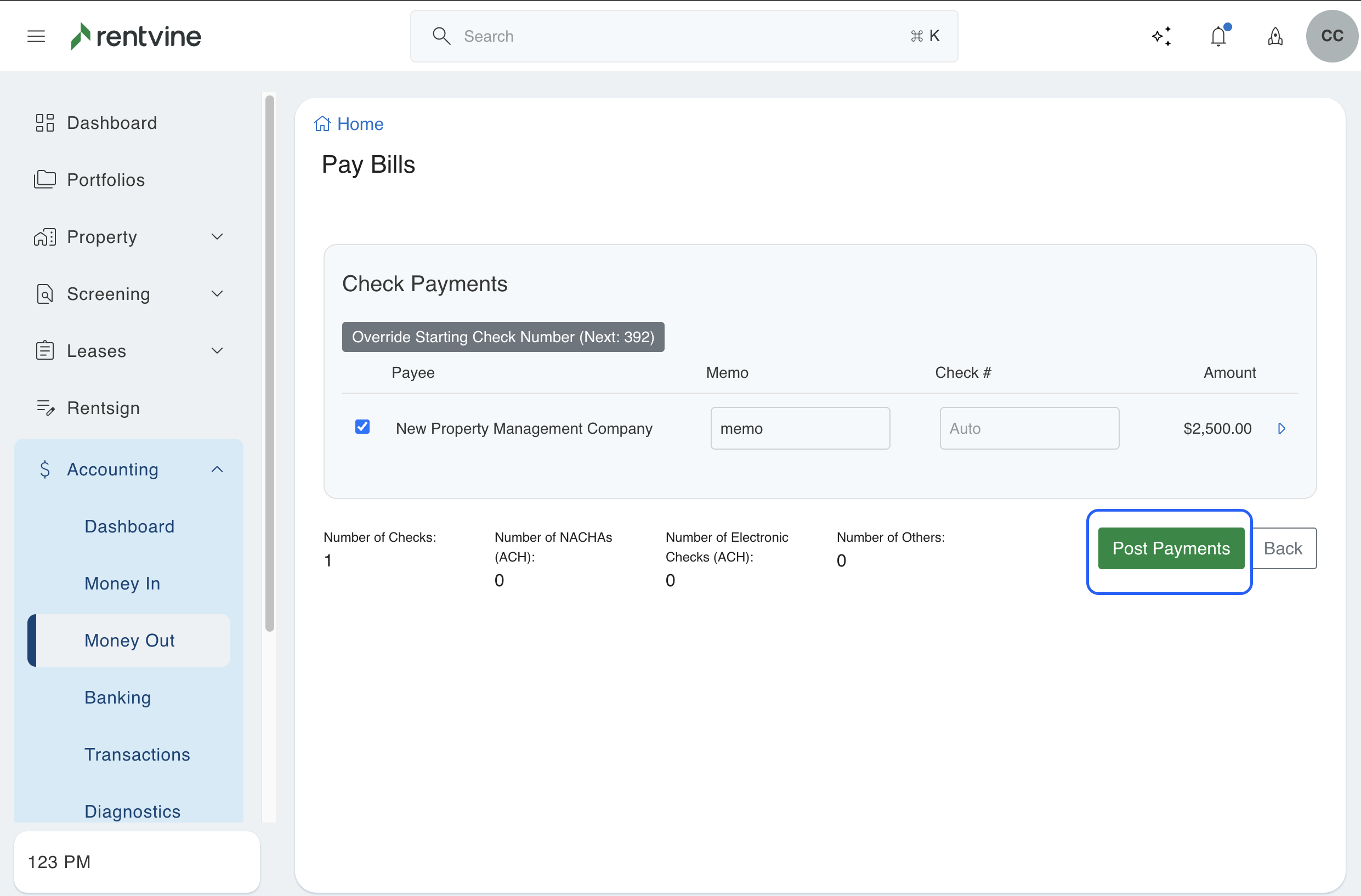1361x896 pixels.
Task: Click the Home breadcrumb house icon
Action: pos(322,123)
